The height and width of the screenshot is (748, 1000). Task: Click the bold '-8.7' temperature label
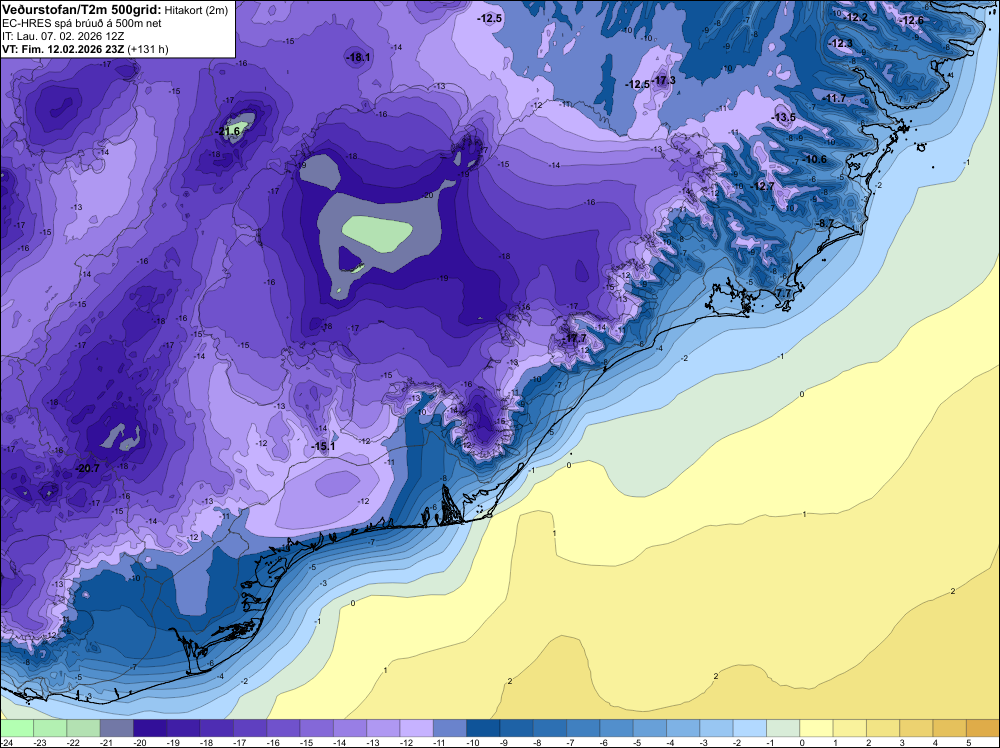[x=825, y=223]
